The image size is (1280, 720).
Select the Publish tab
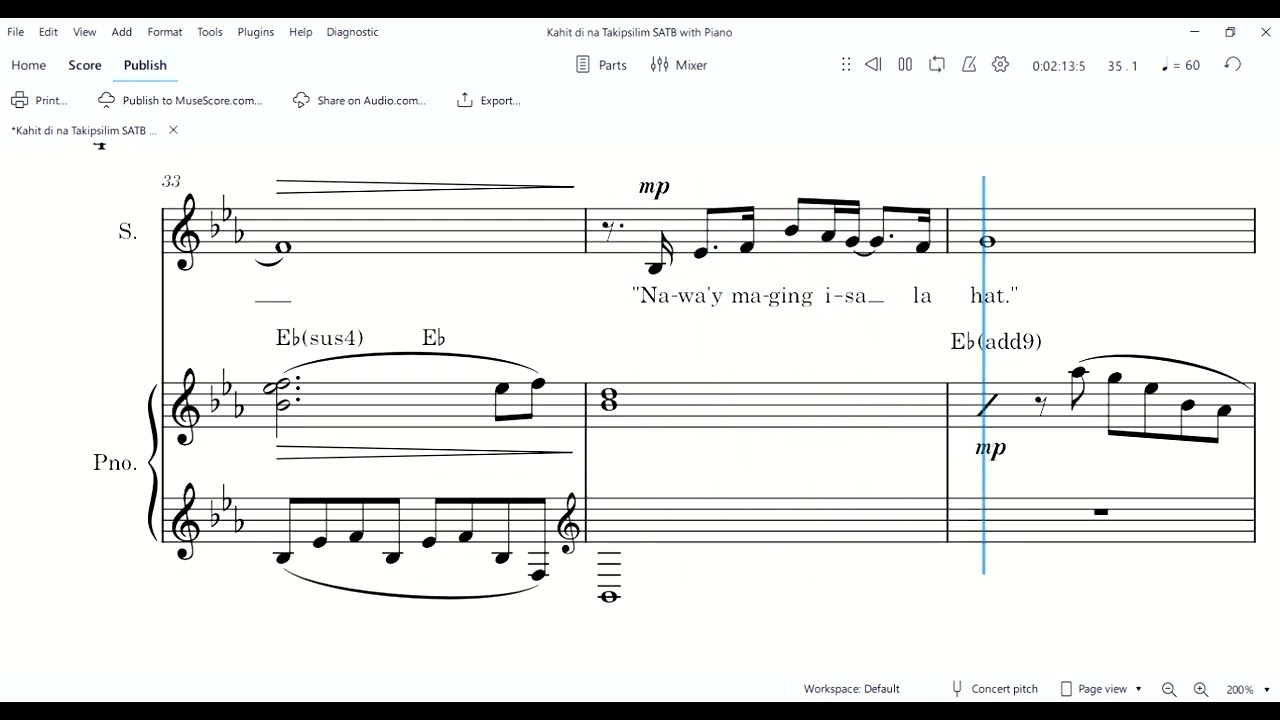145,65
